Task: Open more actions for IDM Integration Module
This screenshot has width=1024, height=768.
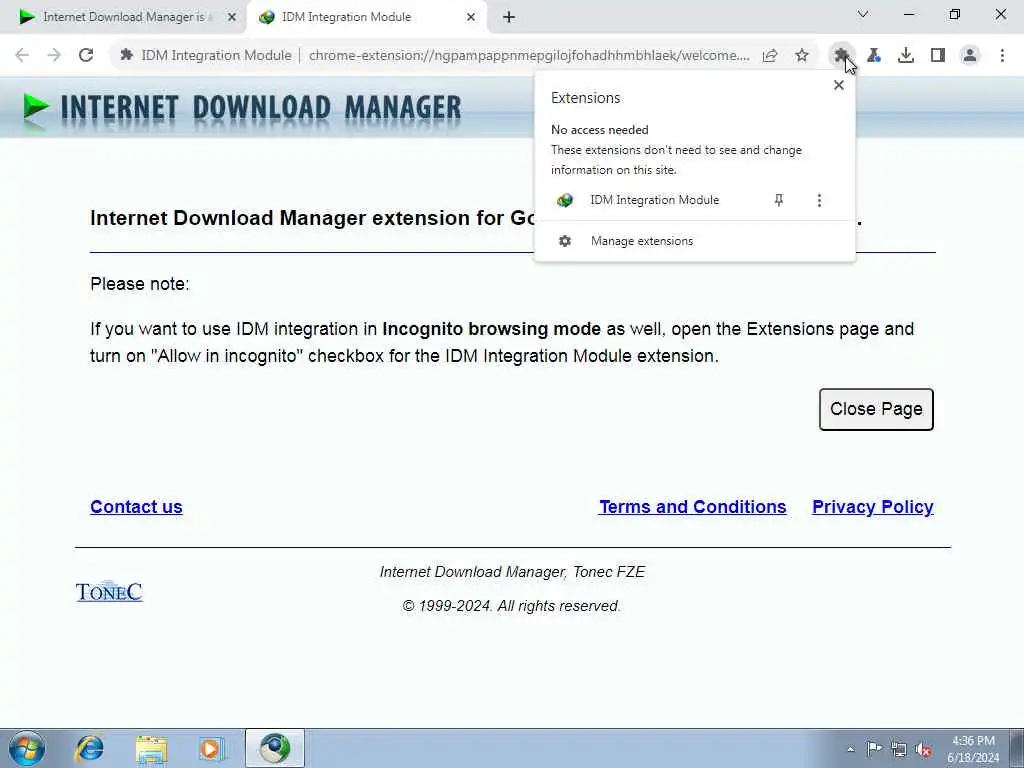Action: point(819,200)
